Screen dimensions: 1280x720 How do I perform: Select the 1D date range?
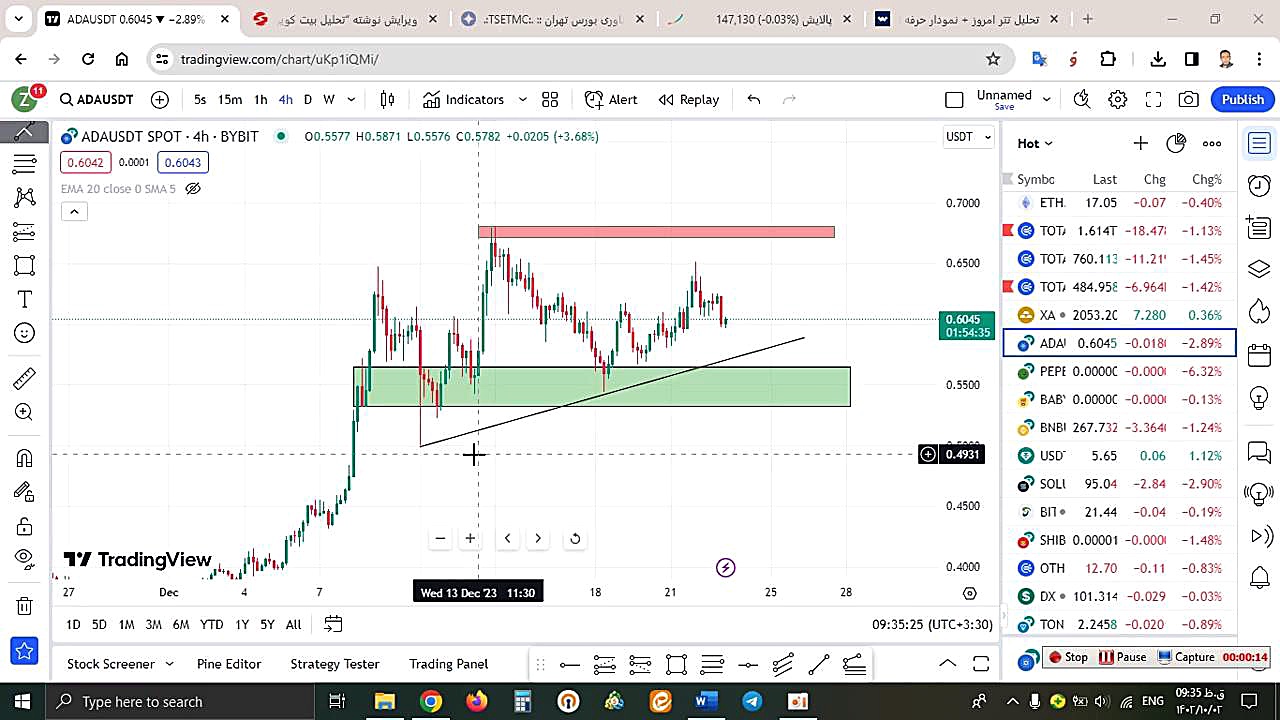point(73,624)
